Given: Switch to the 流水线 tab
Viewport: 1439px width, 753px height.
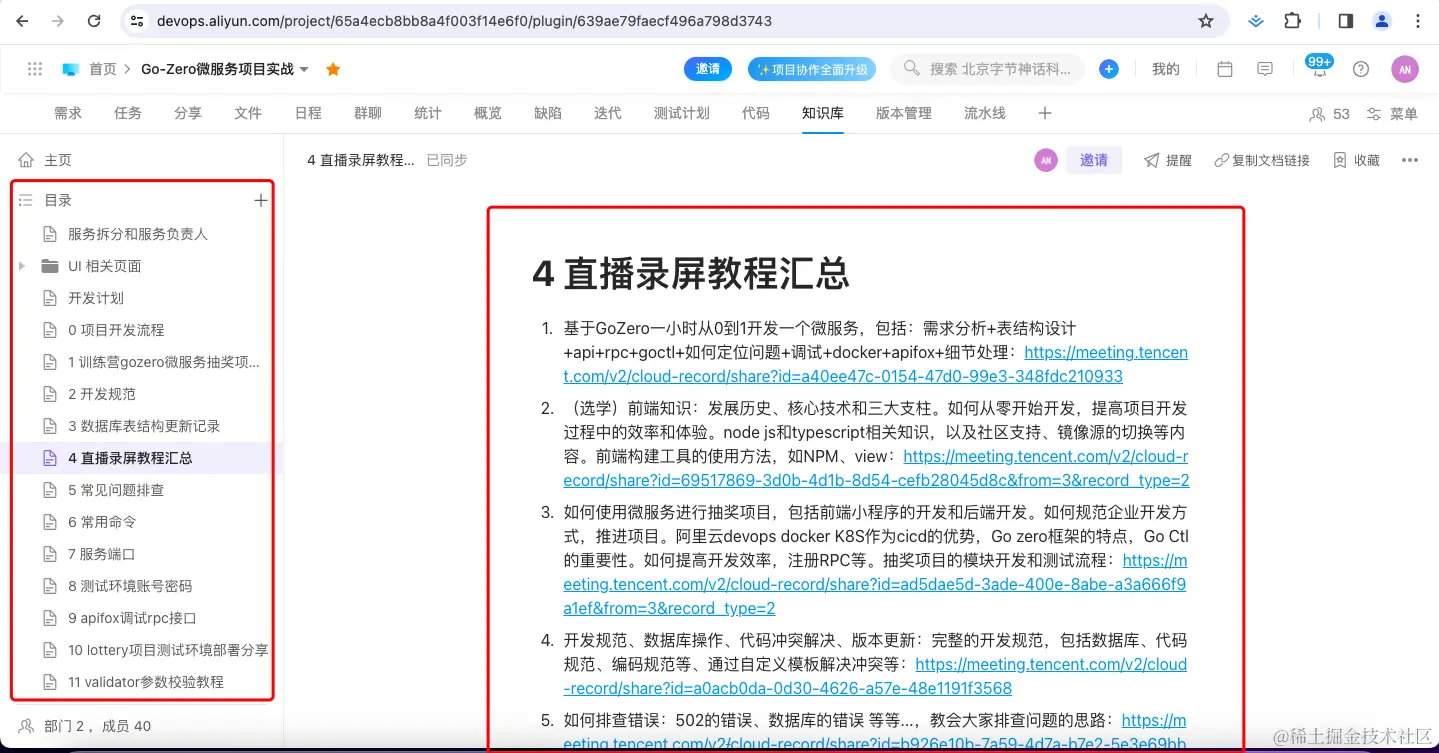Looking at the screenshot, I should (x=985, y=113).
